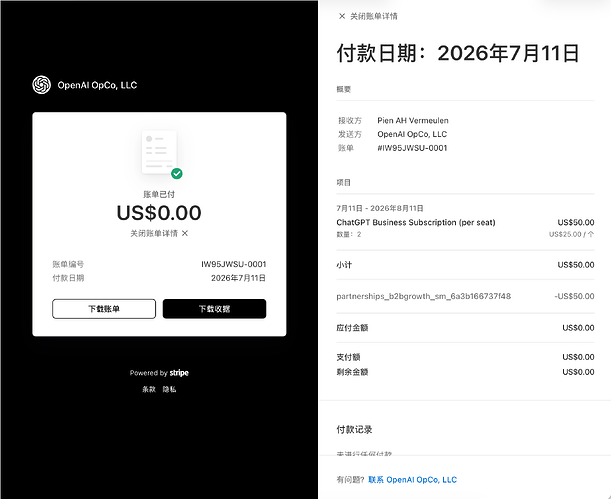
Task: Click the OpenAI logo icon
Action: click(x=41, y=85)
